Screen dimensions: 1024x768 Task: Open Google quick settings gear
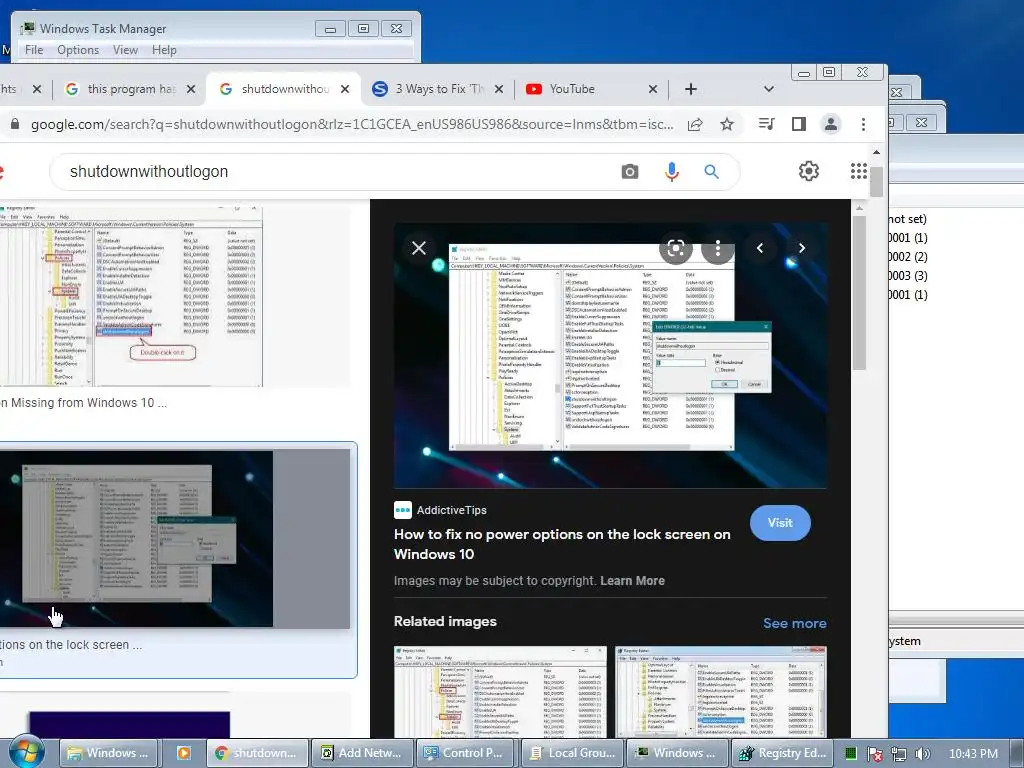pos(808,171)
